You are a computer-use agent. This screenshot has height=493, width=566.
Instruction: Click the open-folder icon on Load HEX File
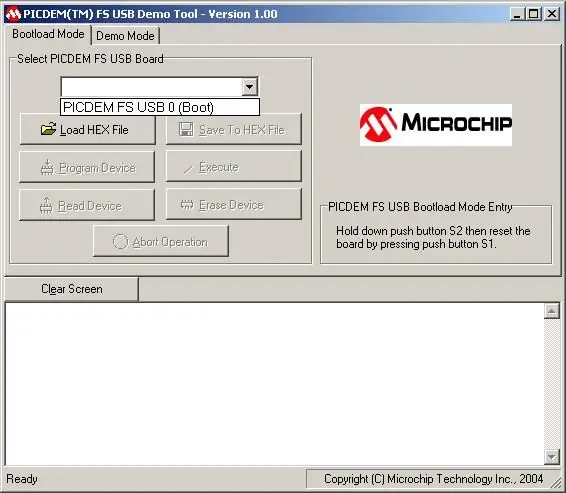48,129
